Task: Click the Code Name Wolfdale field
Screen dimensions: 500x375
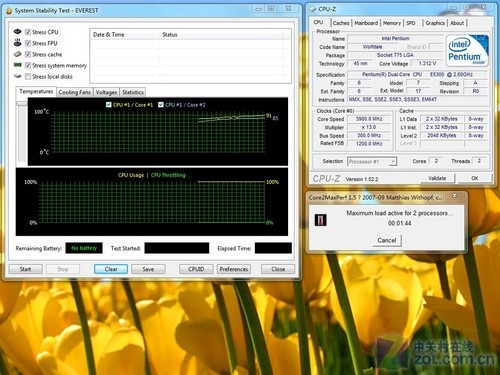Action: pyautogui.click(x=372, y=47)
